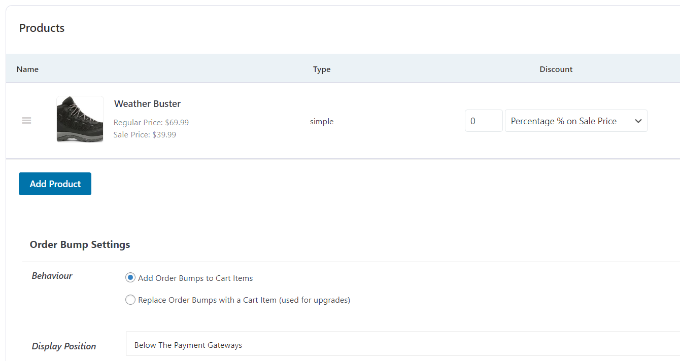Click the Sale Price $39.99 text
The image size is (680, 361).
[145, 135]
